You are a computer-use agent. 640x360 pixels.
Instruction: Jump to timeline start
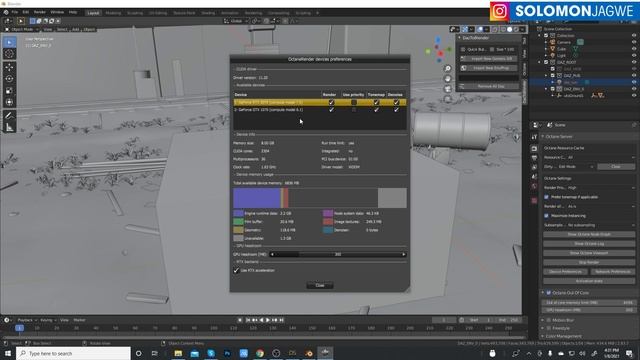[248, 320]
